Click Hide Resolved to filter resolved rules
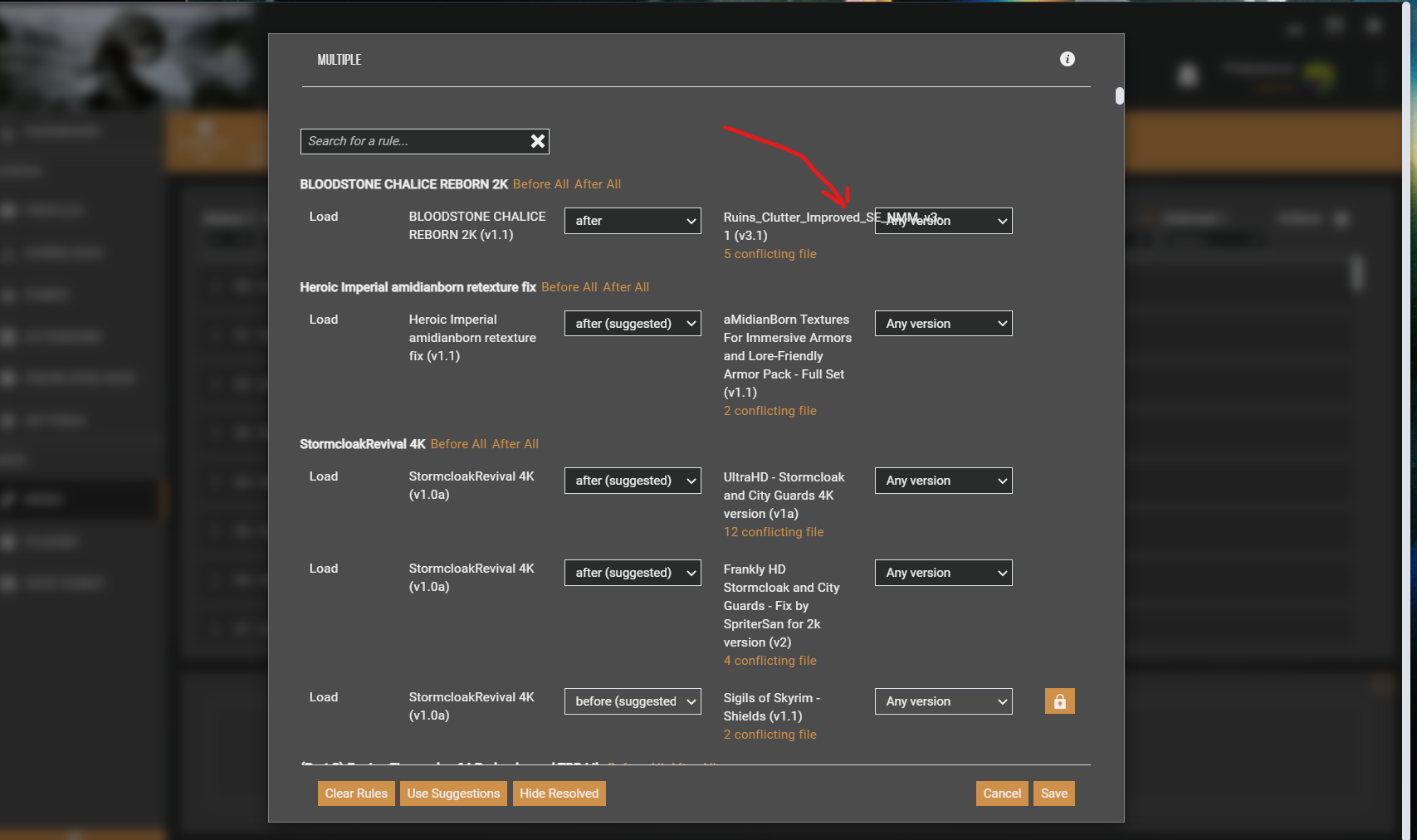Viewport: 1417px width, 840px height. (x=559, y=793)
